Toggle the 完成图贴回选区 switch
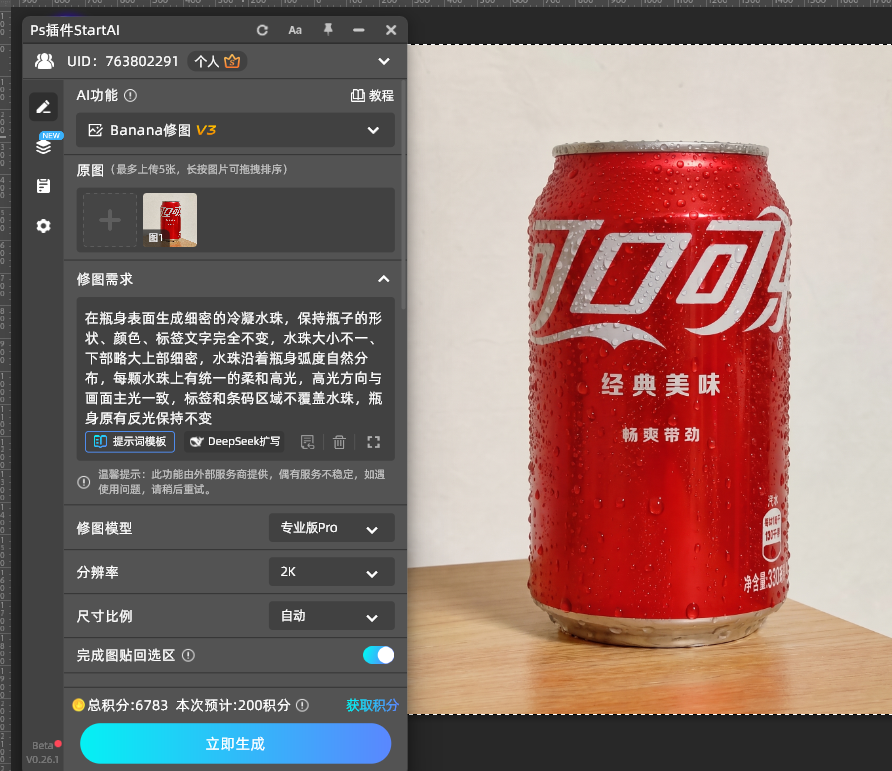 pos(378,655)
